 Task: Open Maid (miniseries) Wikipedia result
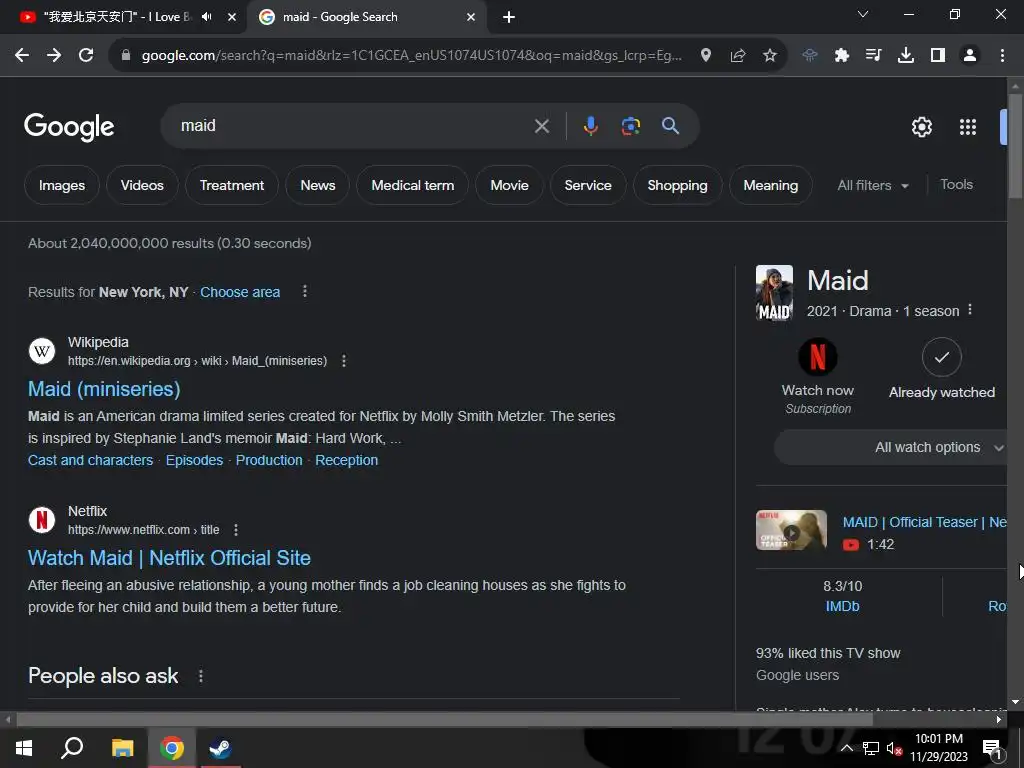104,389
